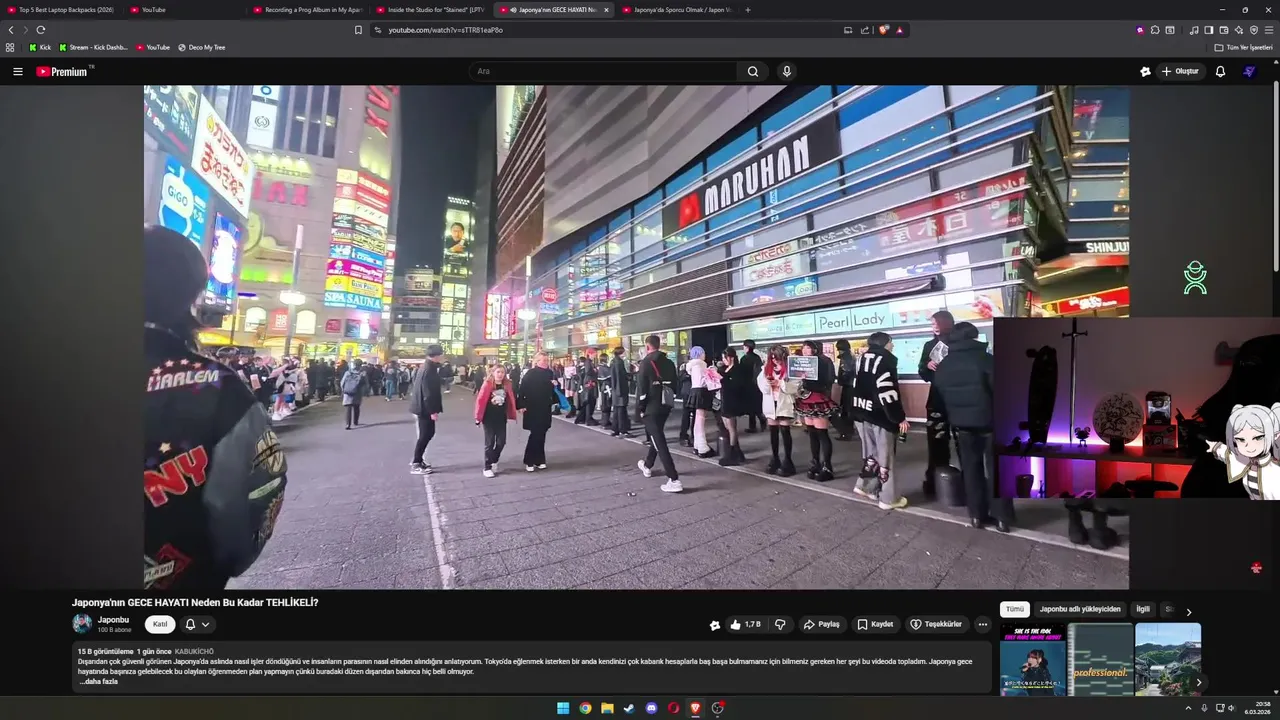Open the KABUKİCHŌ location tag
The image size is (1280, 720).
194,651
